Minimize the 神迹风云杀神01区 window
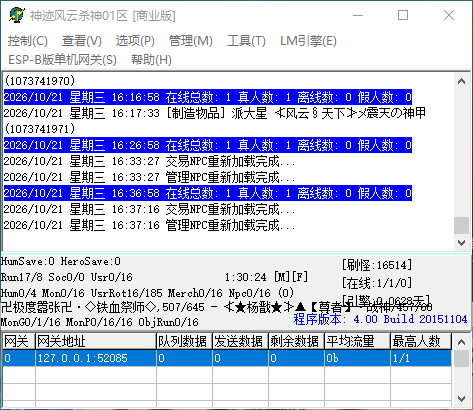The image size is (473, 410). pos(358,15)
